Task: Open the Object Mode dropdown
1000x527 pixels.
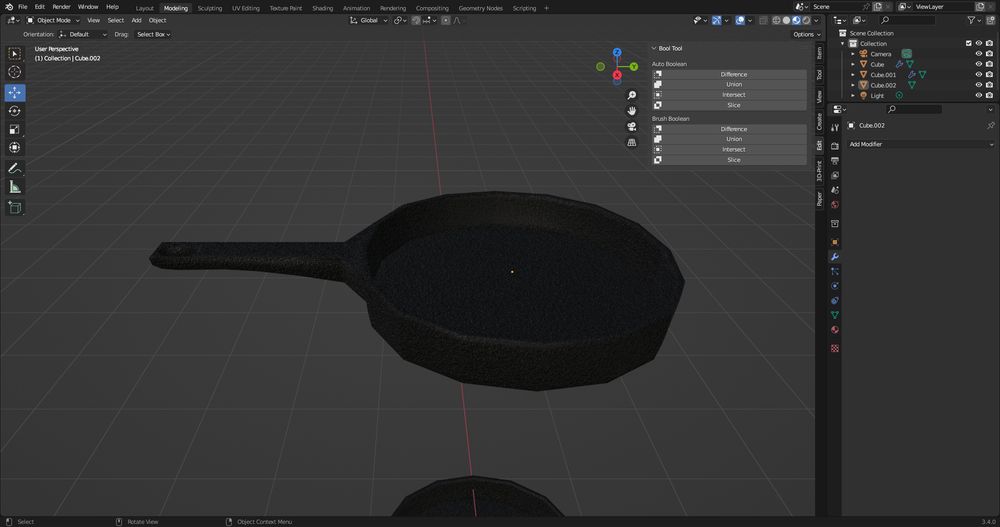Action: point(54,20)
